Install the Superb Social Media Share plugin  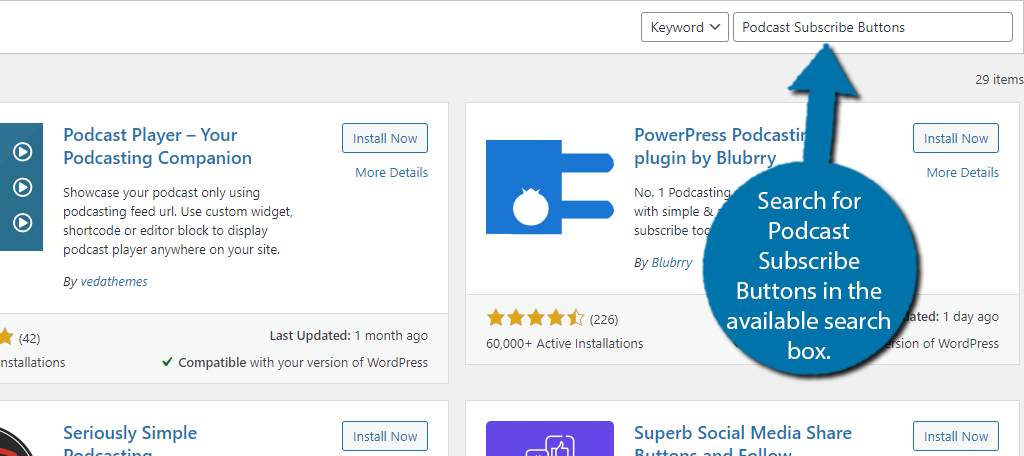point(955,436)
